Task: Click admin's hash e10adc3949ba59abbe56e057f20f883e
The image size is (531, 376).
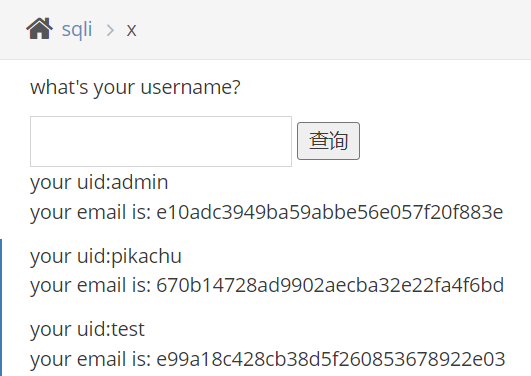Action: [330, 212]
